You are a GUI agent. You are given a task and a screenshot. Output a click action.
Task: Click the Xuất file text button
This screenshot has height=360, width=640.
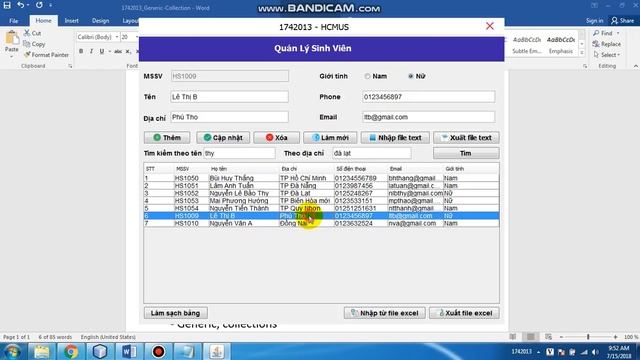(x=466, y=138)
